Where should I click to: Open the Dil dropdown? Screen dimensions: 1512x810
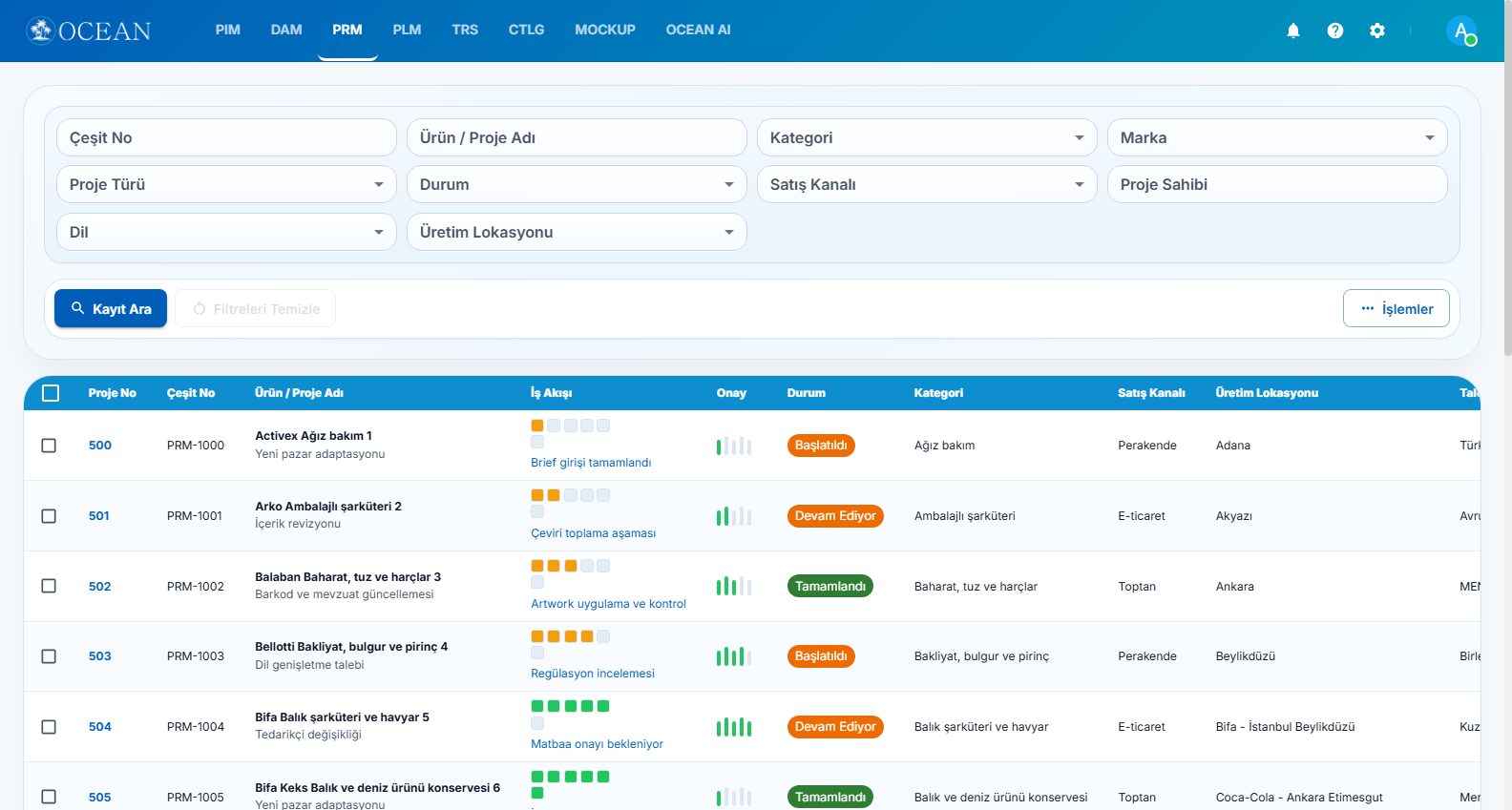tap(226, 232)
